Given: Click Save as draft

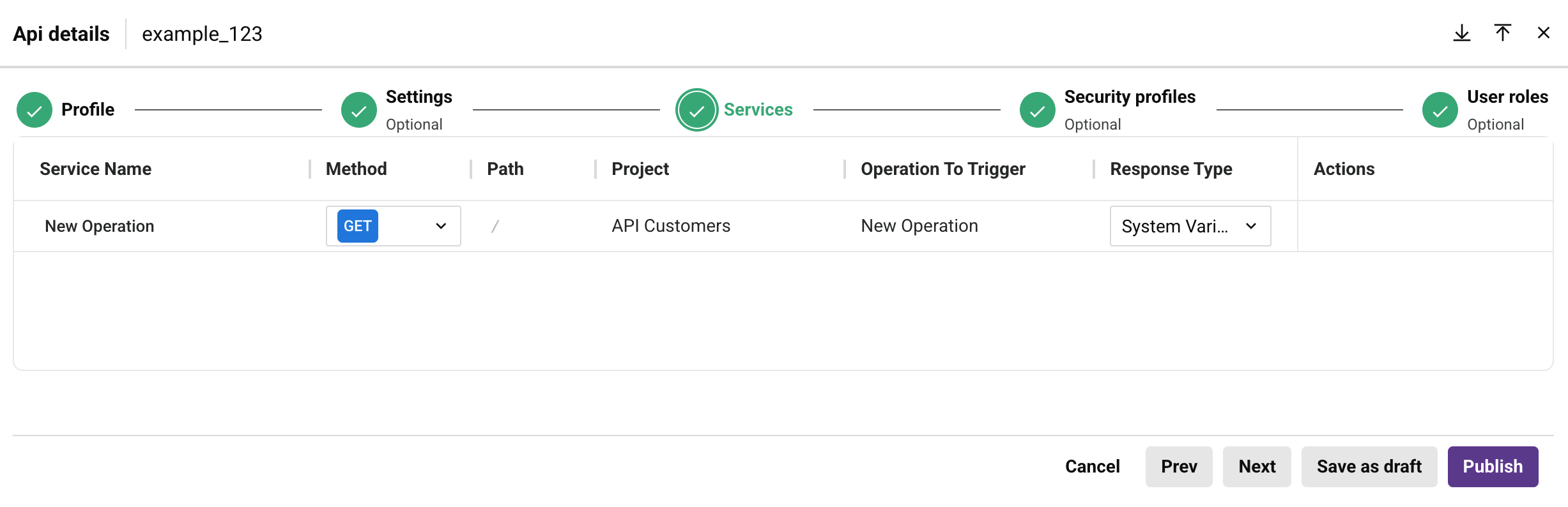Looking at the screenshot, I should click(1369, 467).
